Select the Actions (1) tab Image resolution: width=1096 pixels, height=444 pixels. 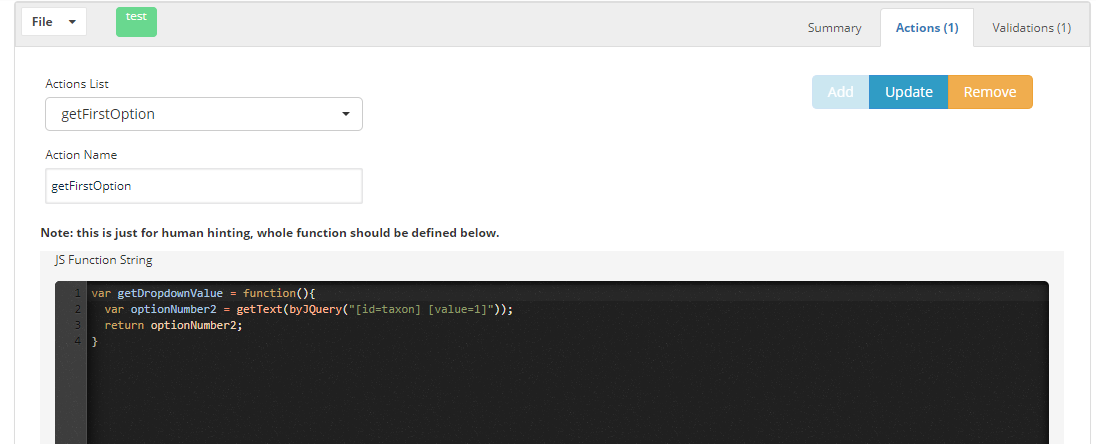point(927,28)
